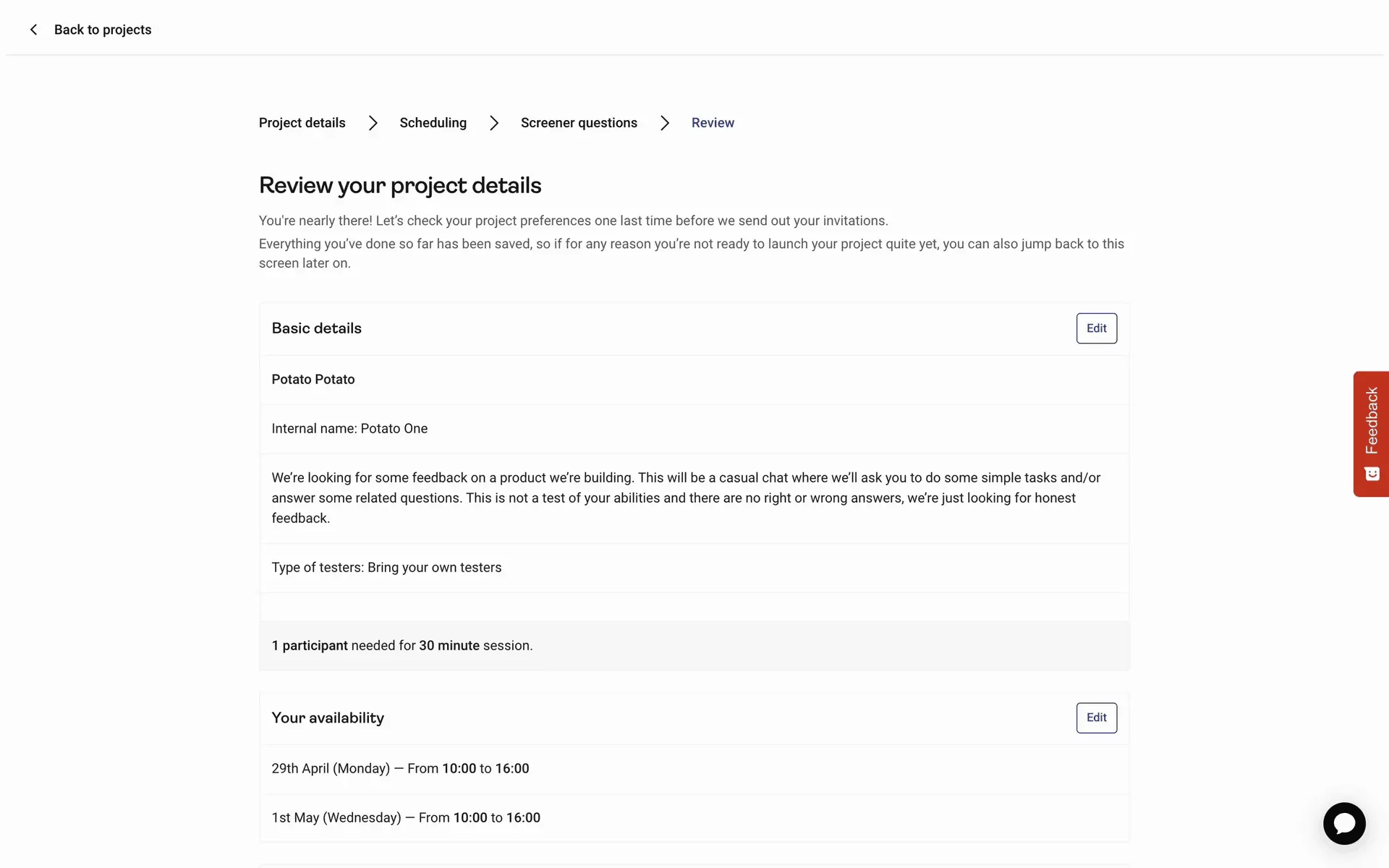Edit Your availability section
Viewport: 1389px width, 868px height.
1096,718
